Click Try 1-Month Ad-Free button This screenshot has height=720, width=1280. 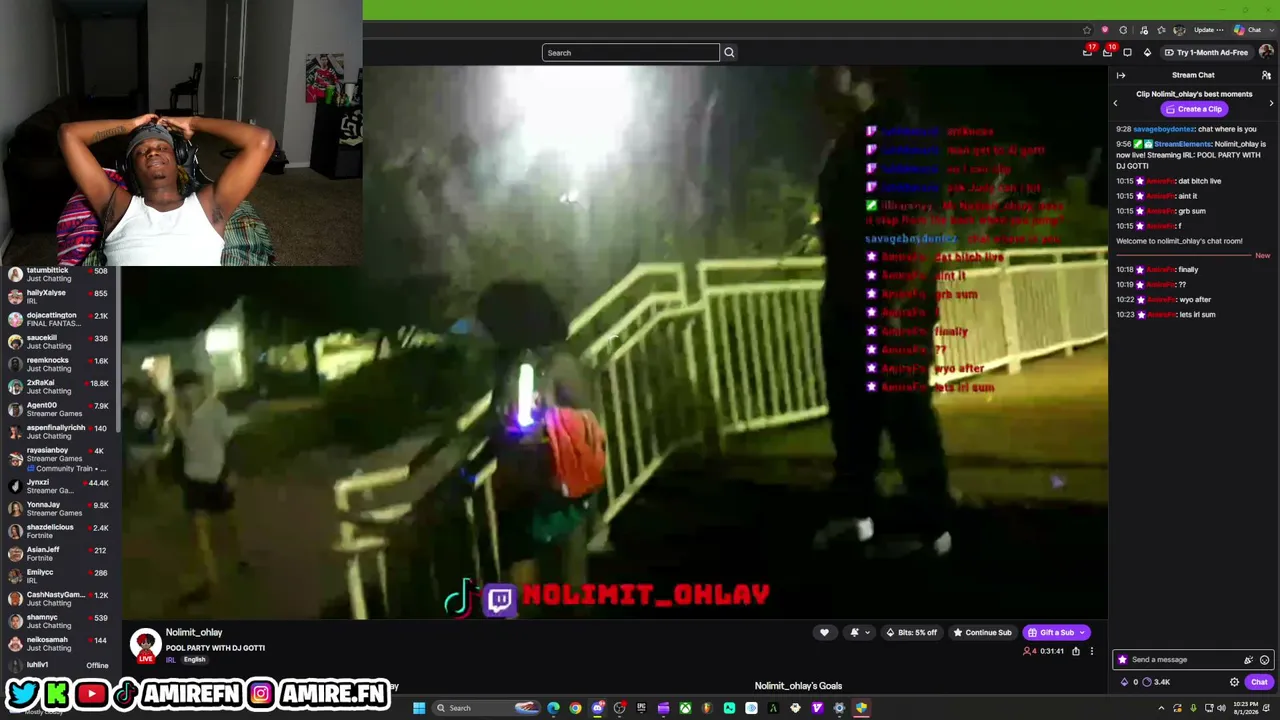coord(1206,52)
